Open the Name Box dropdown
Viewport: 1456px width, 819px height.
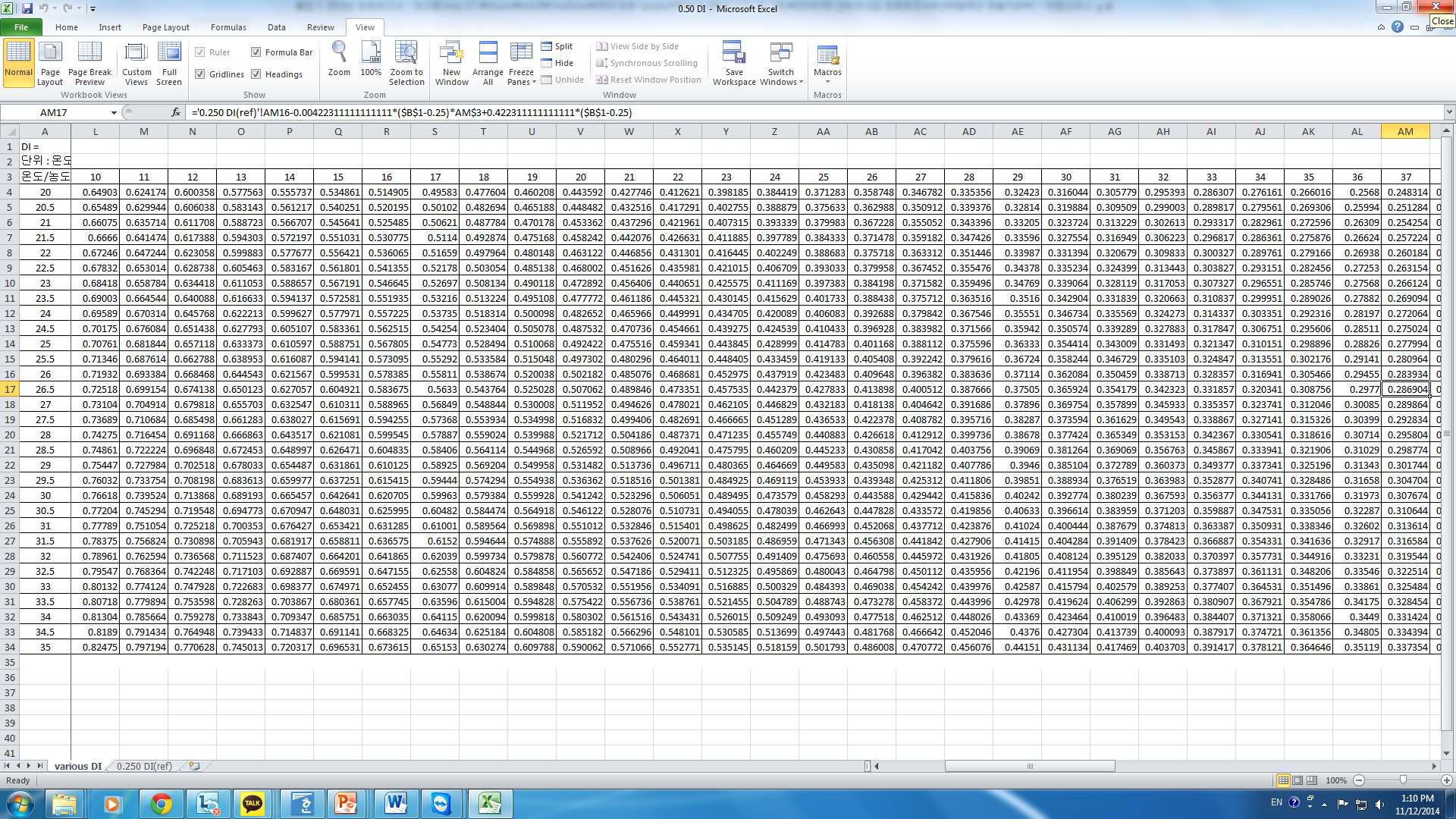tap(114, 112)
